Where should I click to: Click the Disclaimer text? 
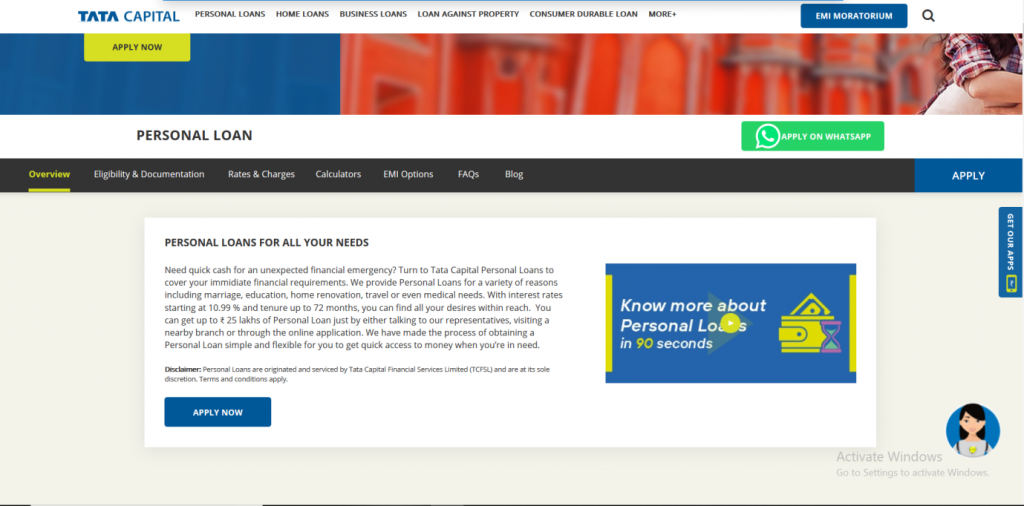click(x=357, y=373)
